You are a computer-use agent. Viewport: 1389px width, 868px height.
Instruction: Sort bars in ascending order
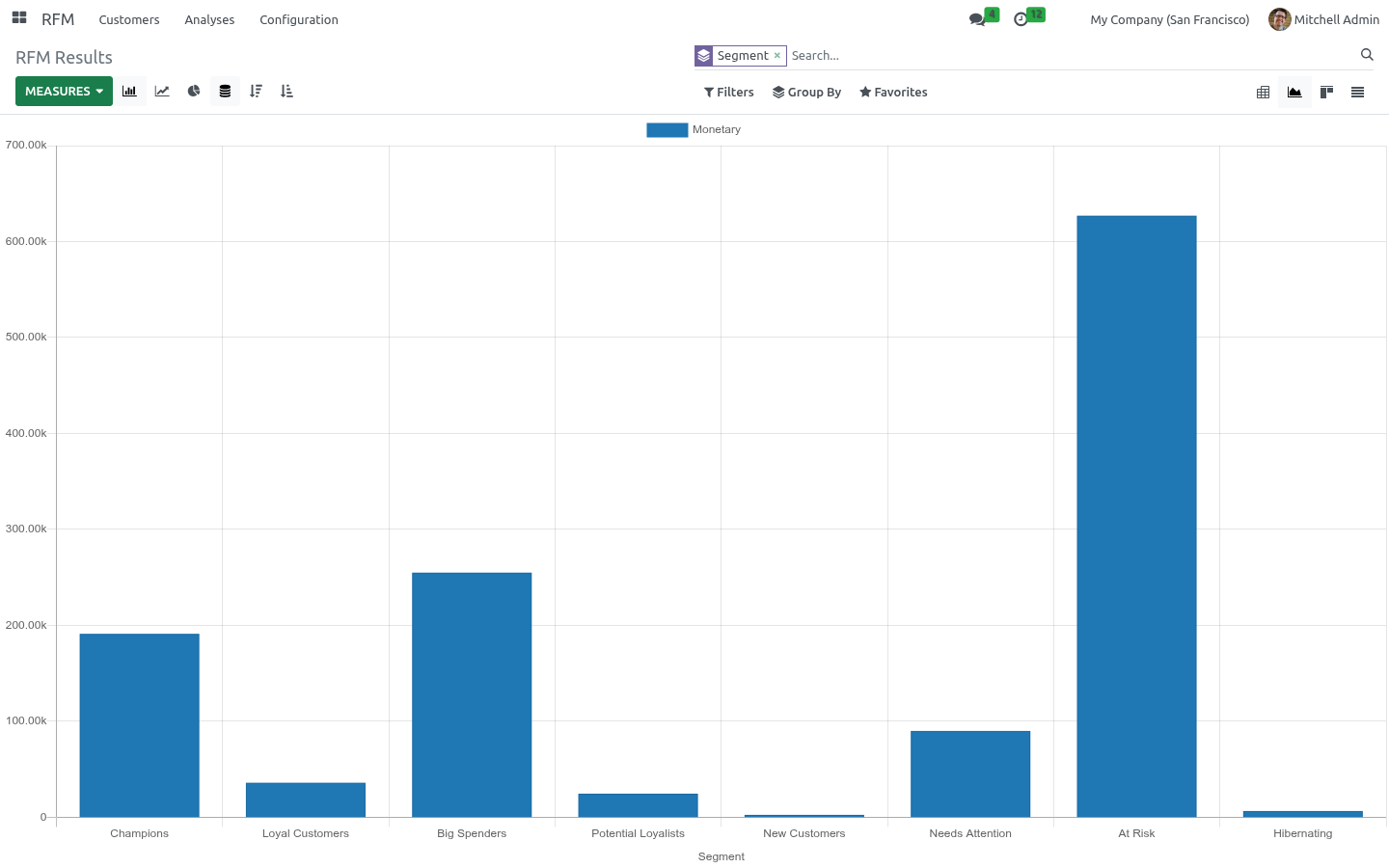[286, 92]
